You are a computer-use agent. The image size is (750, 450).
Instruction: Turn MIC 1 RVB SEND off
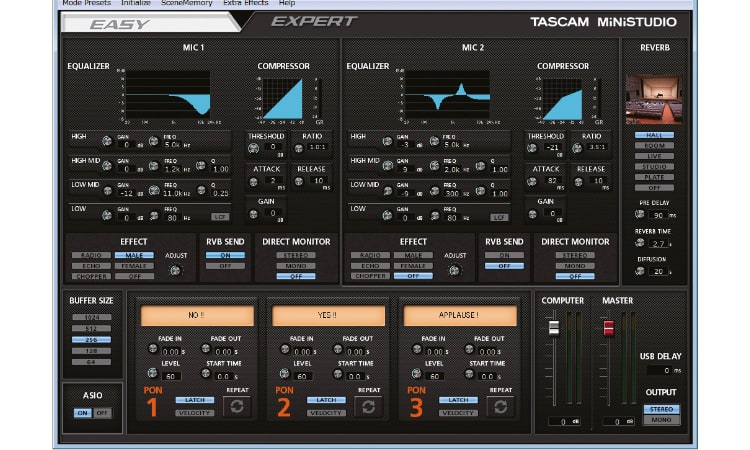tap(225, 266)
